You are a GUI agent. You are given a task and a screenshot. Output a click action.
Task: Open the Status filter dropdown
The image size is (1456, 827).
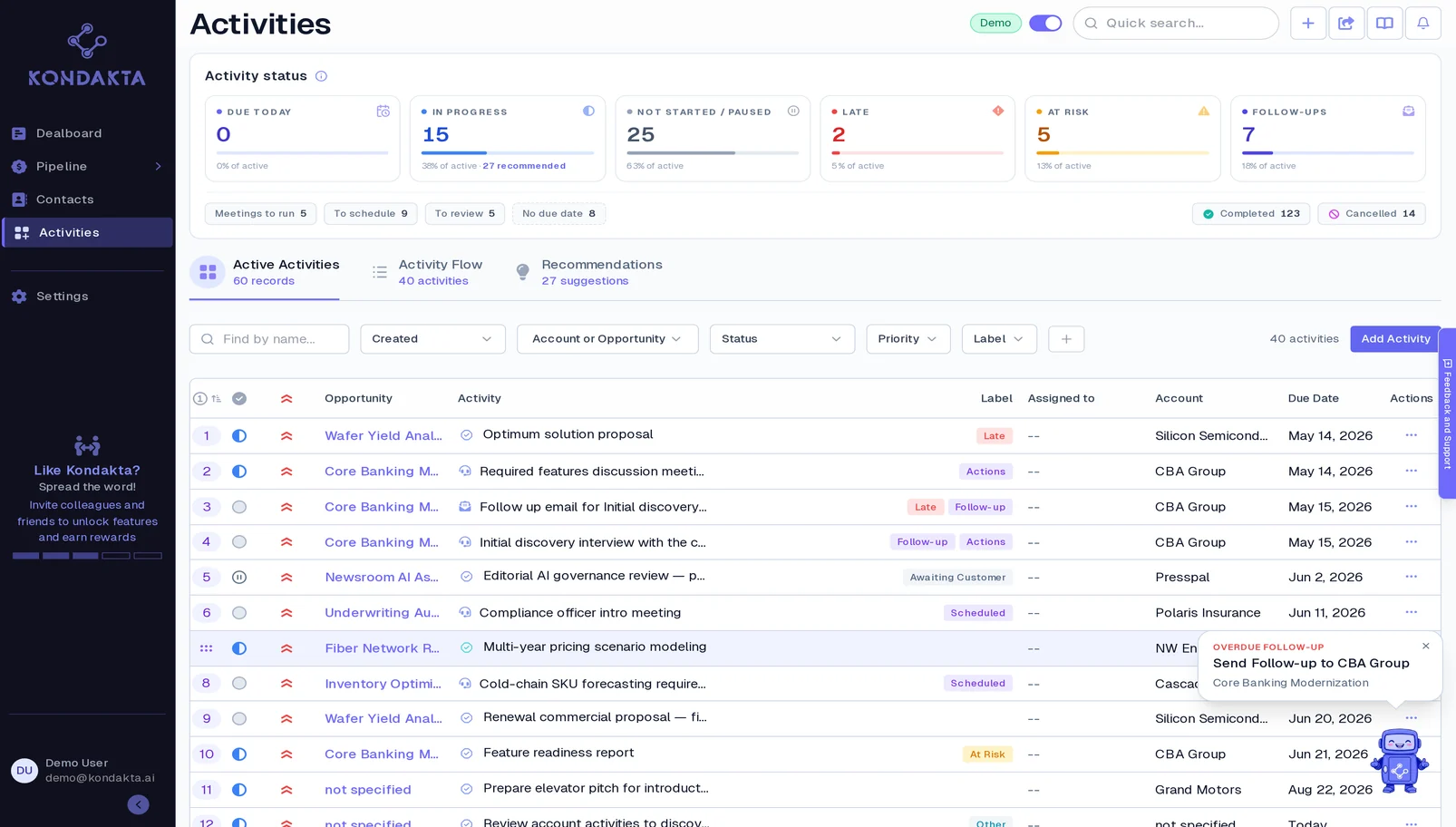[x=781, y=339]
